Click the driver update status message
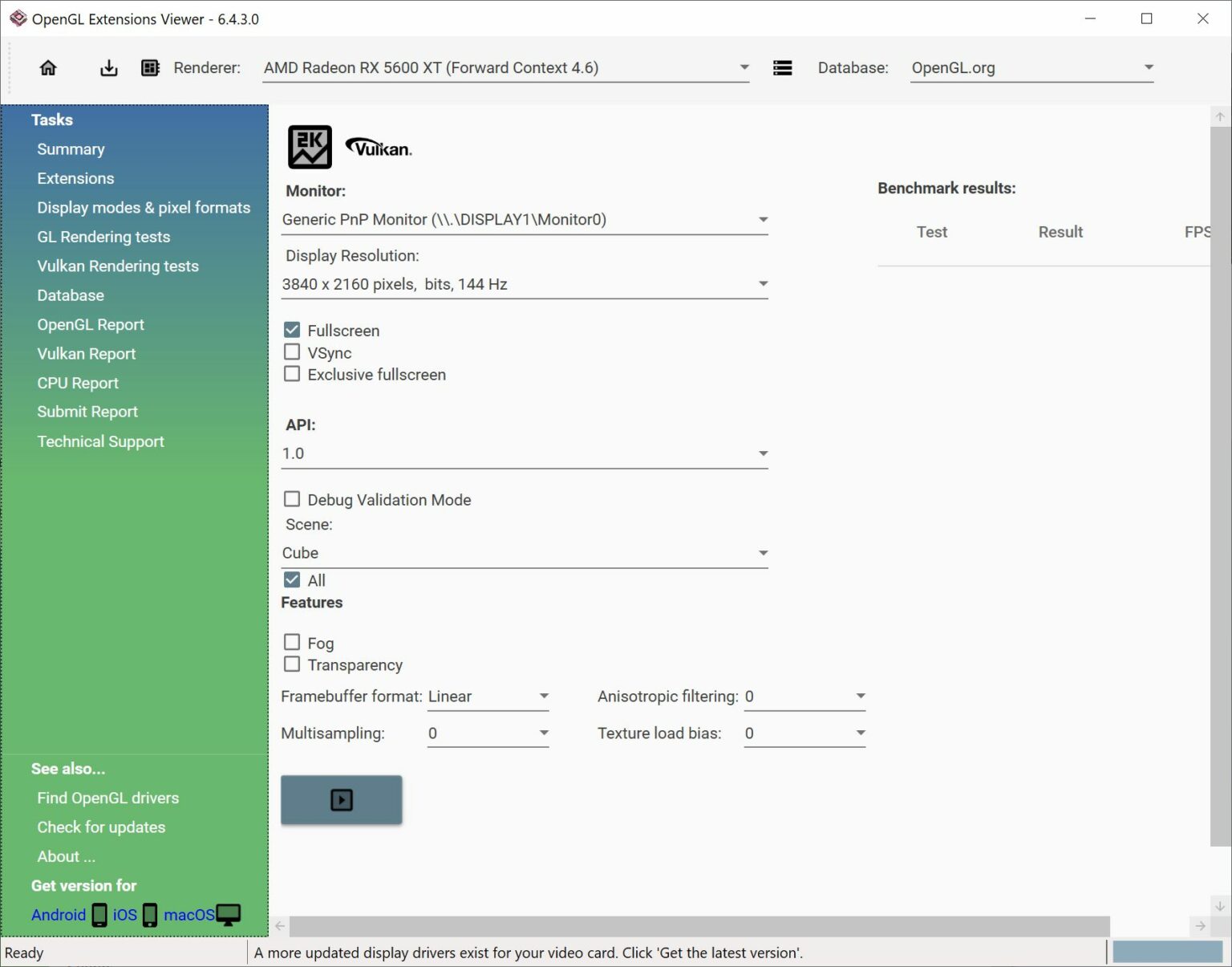 pos(529,953)
